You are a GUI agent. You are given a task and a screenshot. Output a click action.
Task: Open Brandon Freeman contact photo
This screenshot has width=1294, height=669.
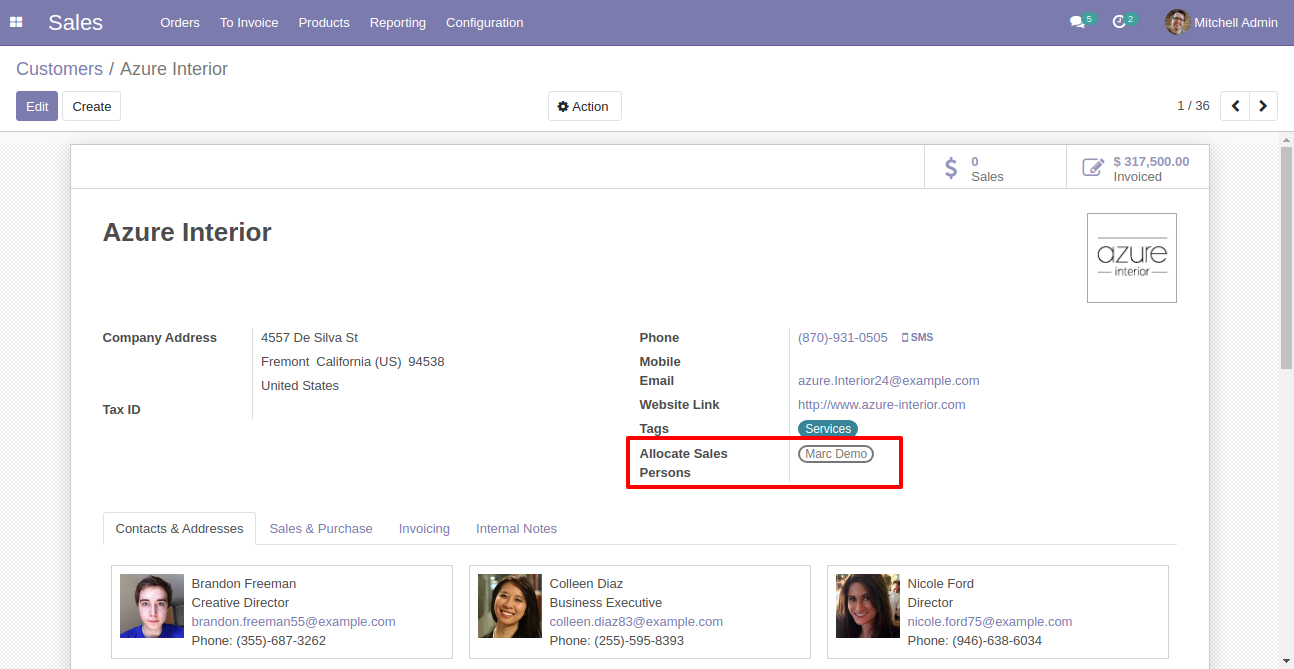[152, 606]
